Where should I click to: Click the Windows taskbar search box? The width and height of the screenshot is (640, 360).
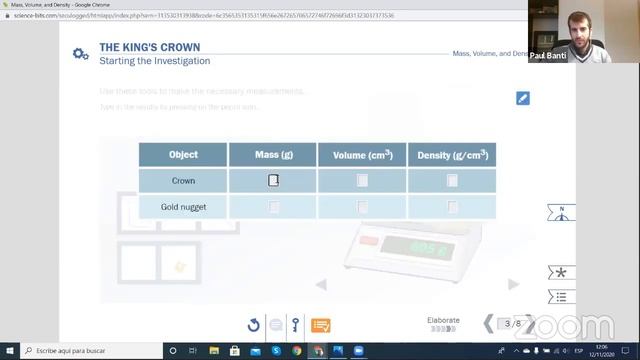pos(91,351)
